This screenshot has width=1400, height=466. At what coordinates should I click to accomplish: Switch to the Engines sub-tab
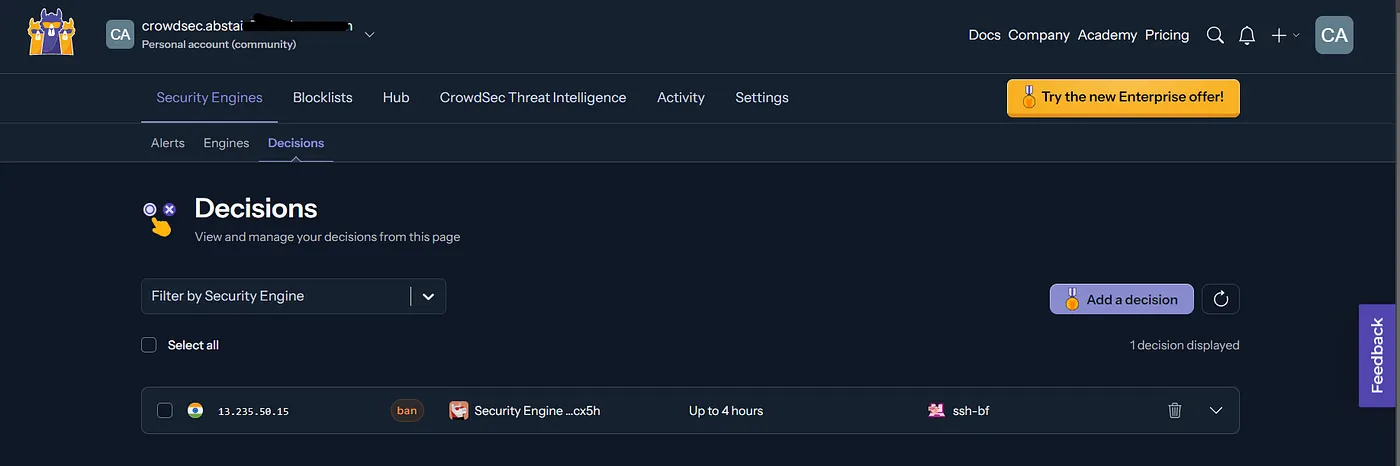[x=226, y=143]
